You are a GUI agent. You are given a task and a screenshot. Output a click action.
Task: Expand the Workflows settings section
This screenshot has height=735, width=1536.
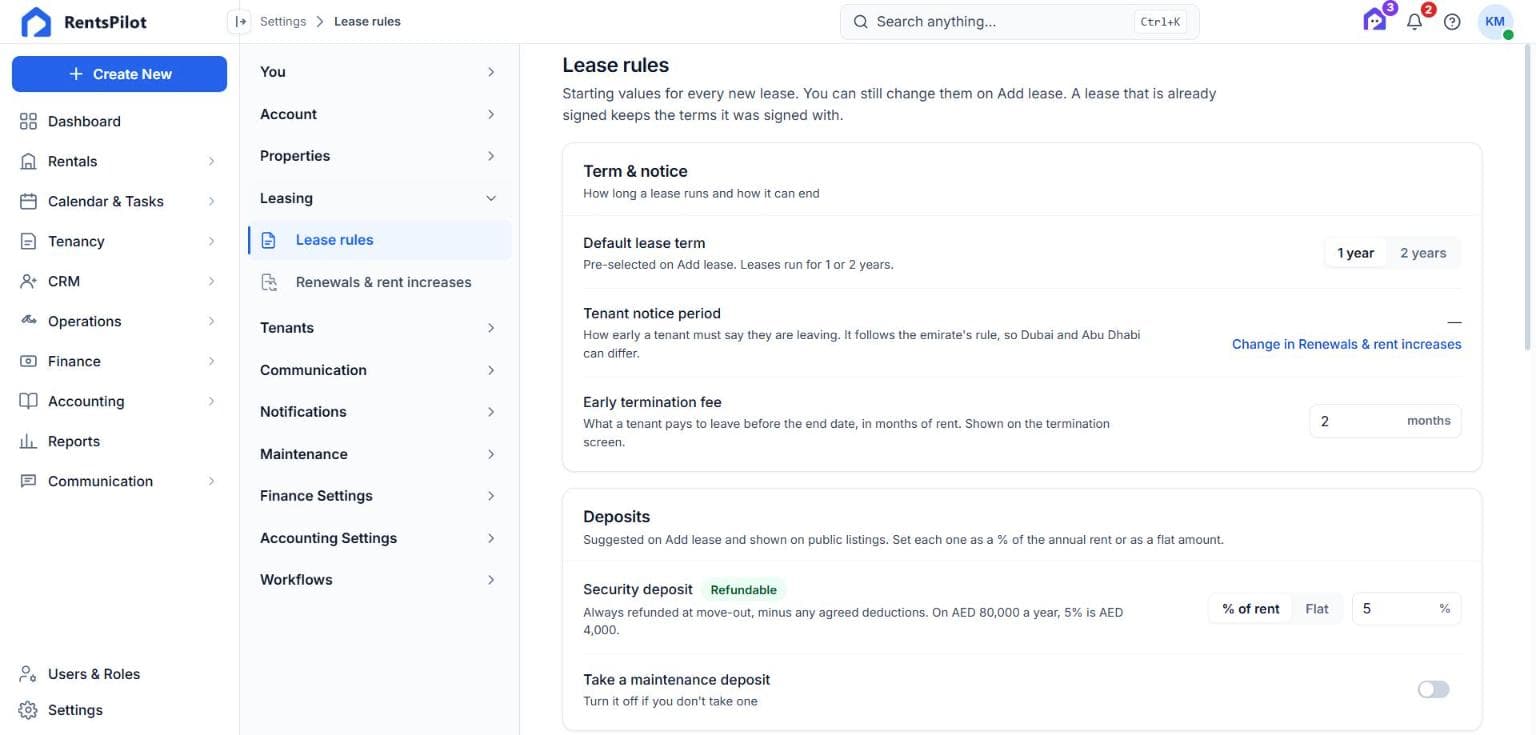tap(379, 580)
